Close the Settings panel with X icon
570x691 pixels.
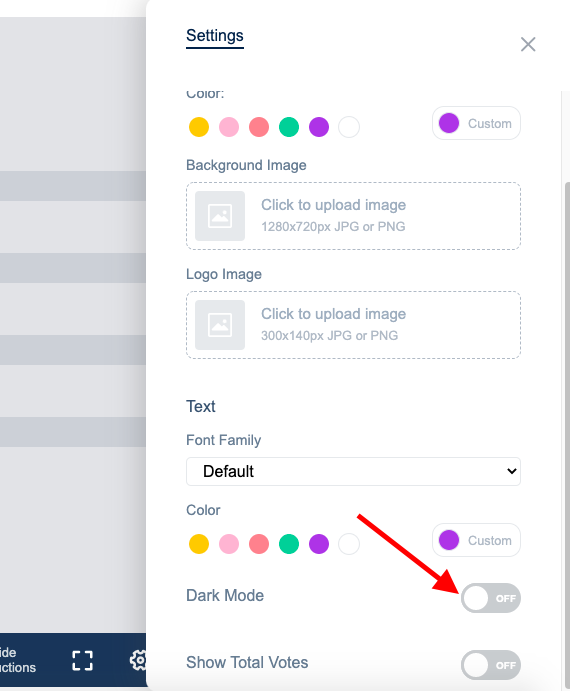point(528,45)
